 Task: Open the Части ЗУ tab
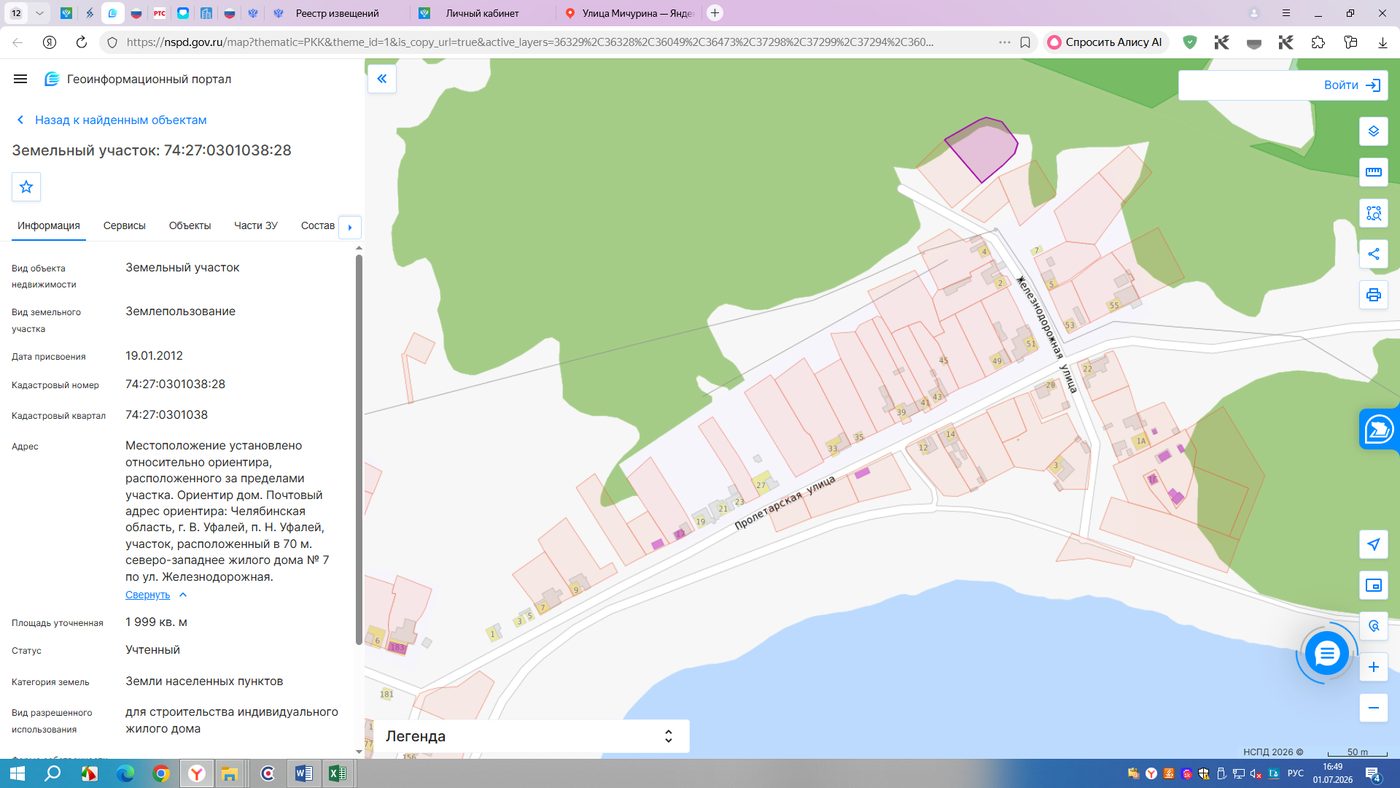tap(255, 226)
